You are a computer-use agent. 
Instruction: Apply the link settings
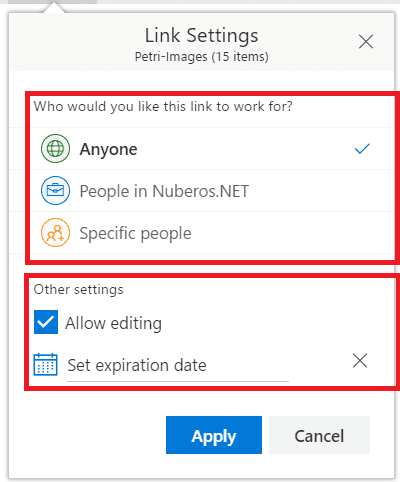(214, 435)
